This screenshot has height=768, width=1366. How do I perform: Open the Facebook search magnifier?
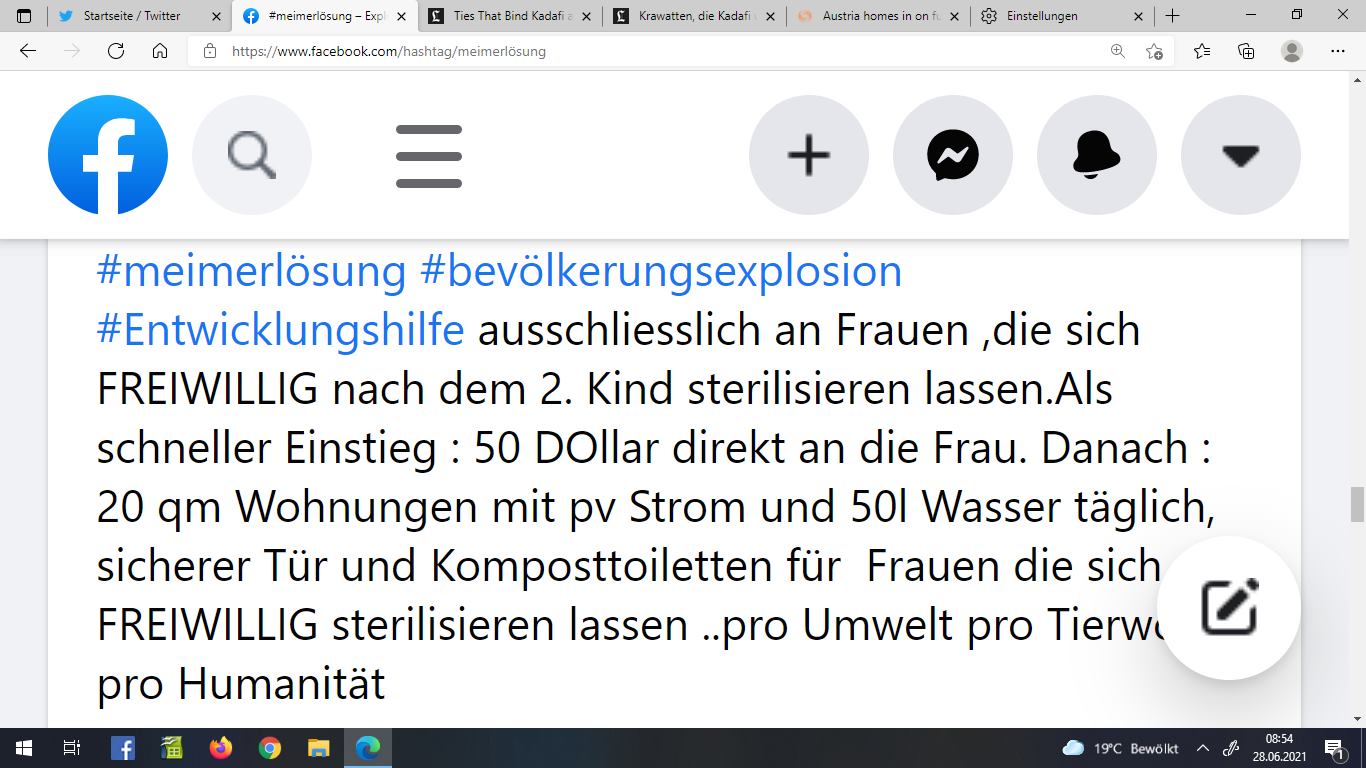[x=252, y=155]
